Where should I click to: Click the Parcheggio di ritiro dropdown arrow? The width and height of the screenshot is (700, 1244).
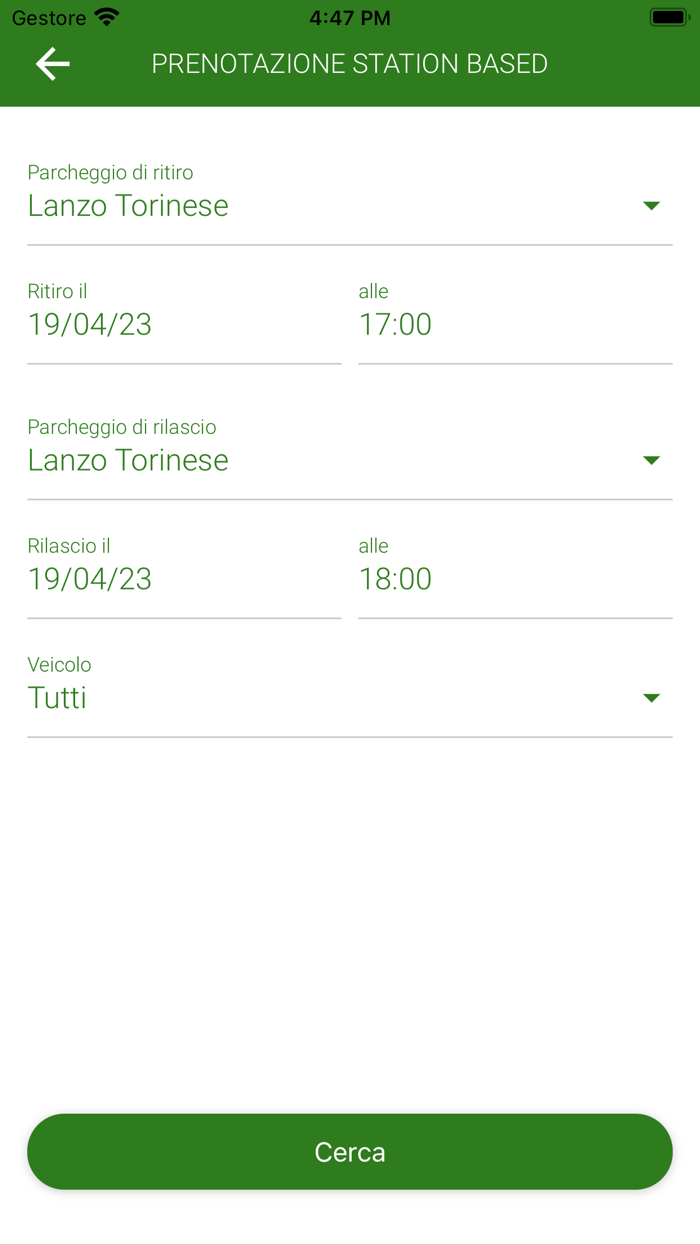point(652,206)
